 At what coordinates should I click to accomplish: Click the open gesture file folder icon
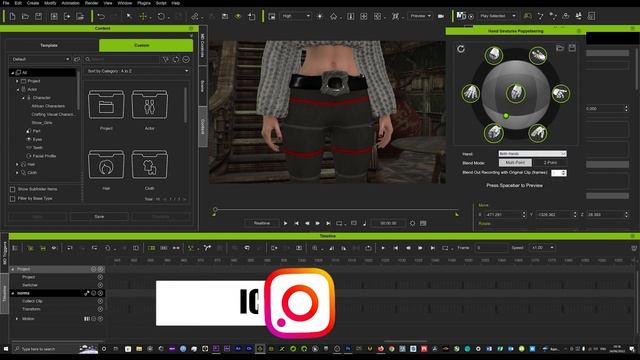pos(560,48)
